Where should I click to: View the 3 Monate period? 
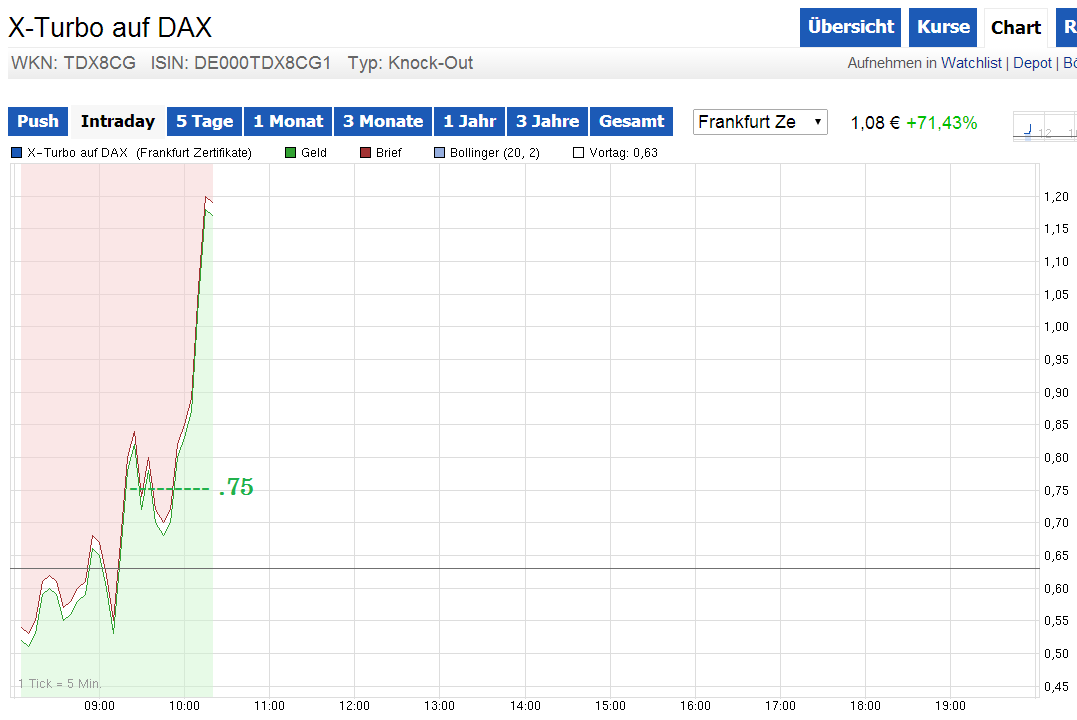[x=383, y=121]
